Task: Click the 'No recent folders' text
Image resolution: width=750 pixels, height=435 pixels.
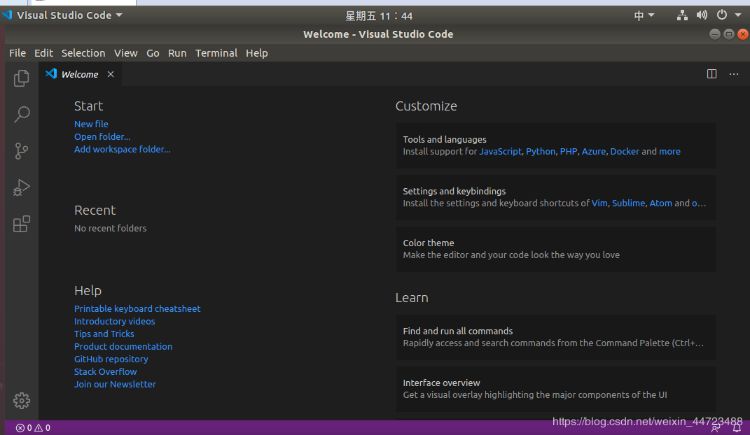Action: [x=110, y=229]
